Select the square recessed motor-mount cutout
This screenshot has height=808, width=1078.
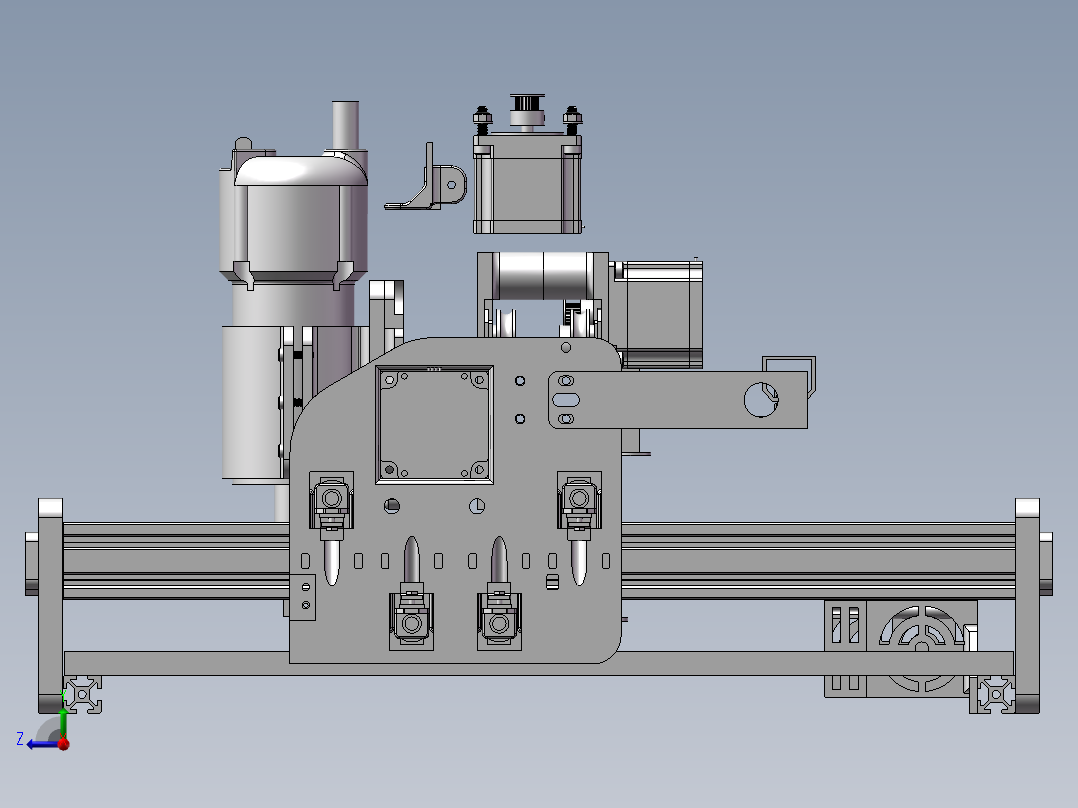[434, 424]
